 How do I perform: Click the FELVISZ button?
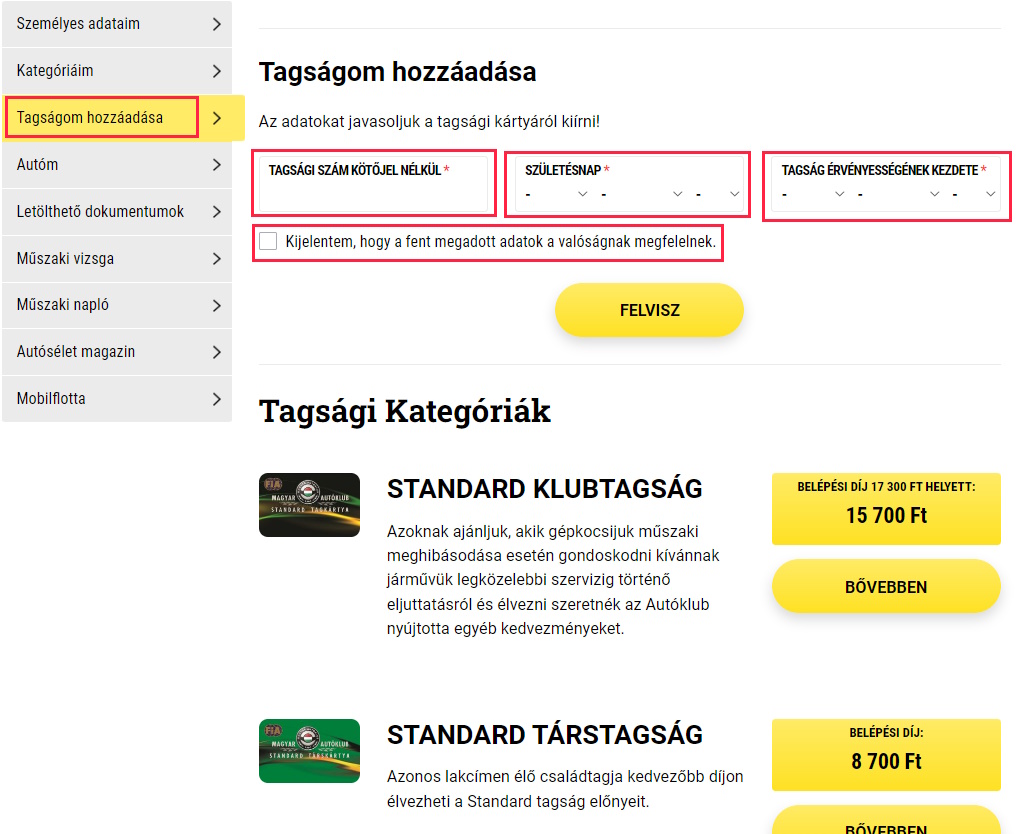[x=649, y=310]
